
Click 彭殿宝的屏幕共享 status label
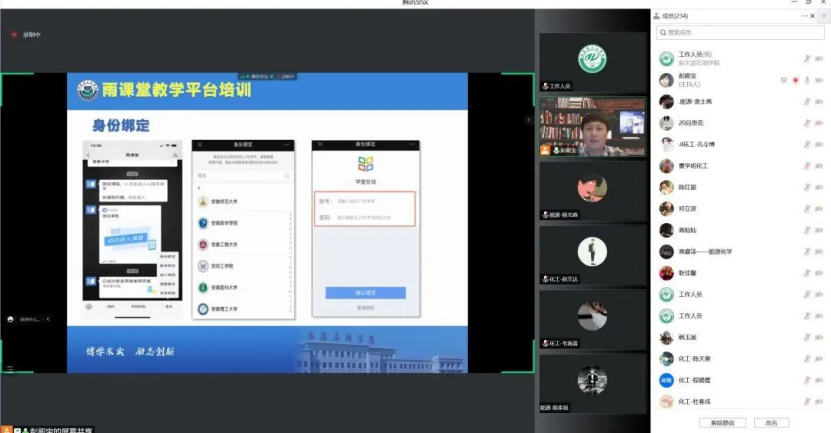(x=61, y=430)
